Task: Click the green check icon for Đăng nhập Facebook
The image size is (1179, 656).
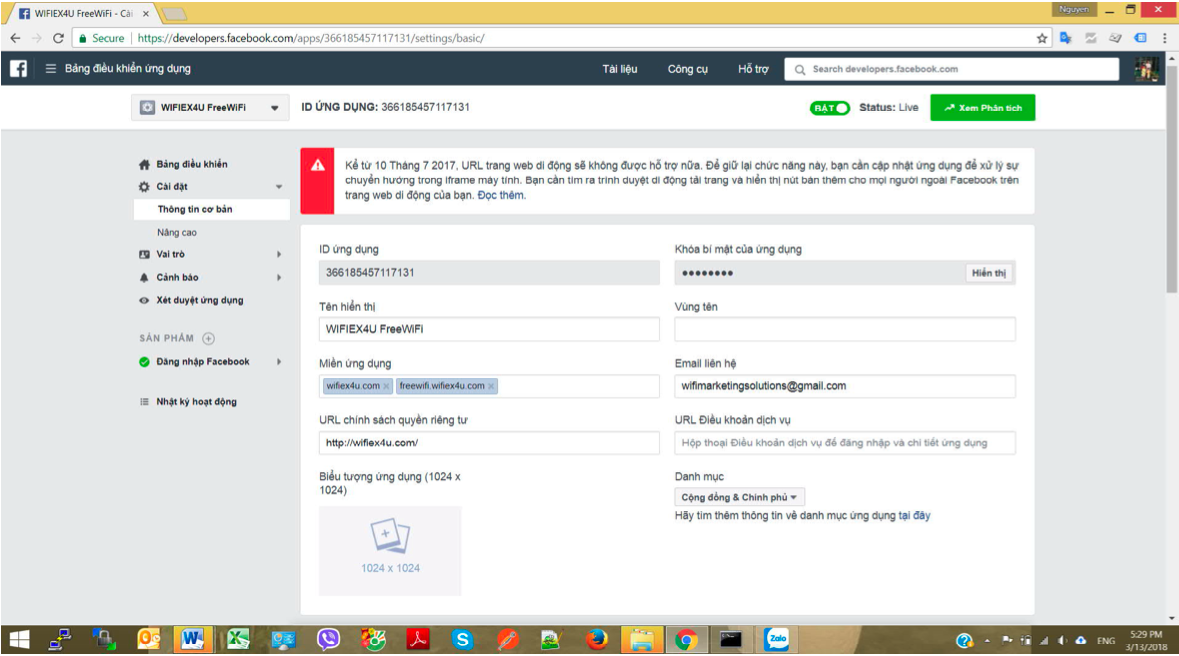Action: (x=144, y=362)
